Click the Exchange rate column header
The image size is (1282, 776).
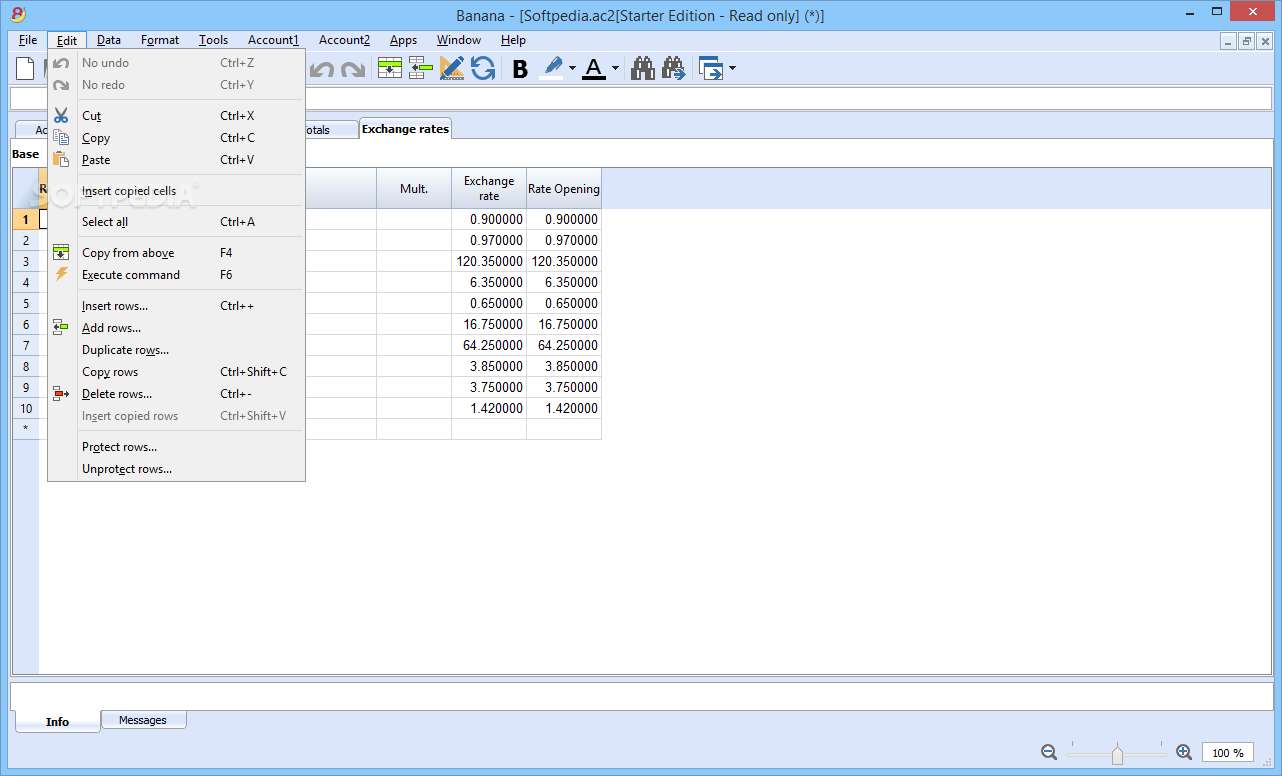tap(489, 188)
